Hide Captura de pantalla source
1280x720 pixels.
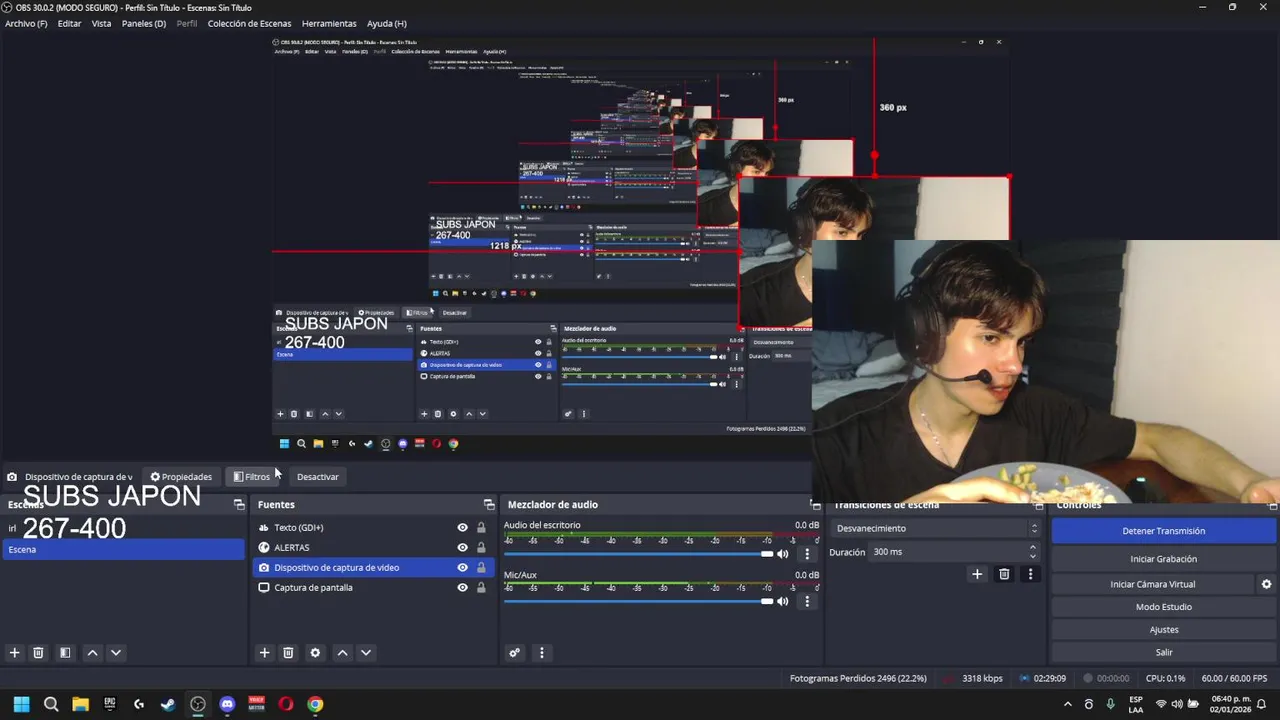(462, 588)
